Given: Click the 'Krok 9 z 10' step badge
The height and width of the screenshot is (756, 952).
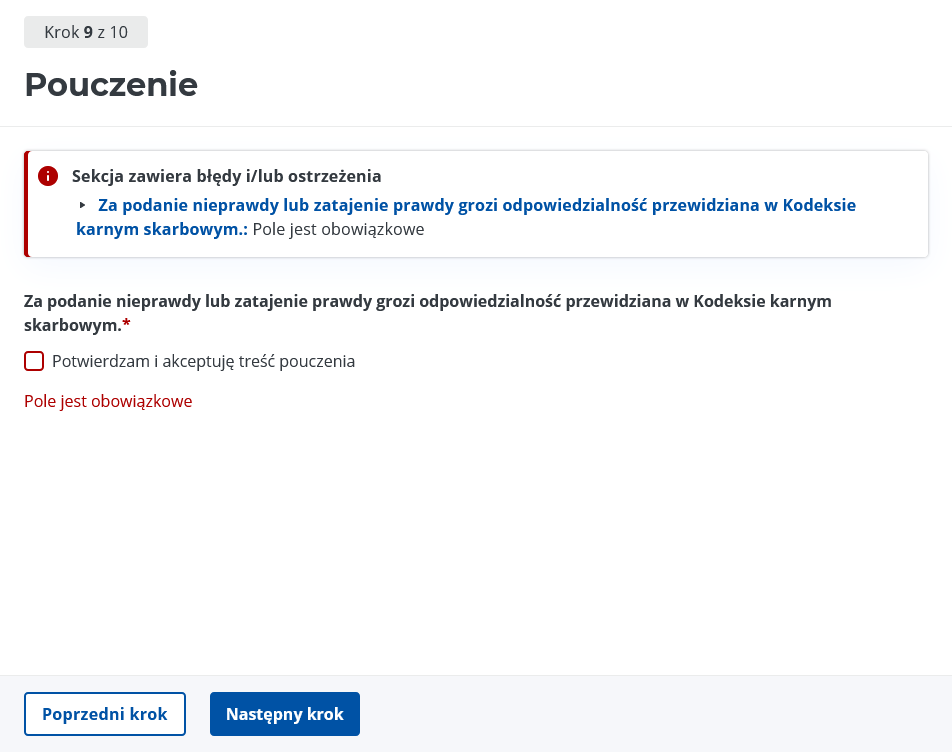Looking at the screenshot, I should (86, 32).
